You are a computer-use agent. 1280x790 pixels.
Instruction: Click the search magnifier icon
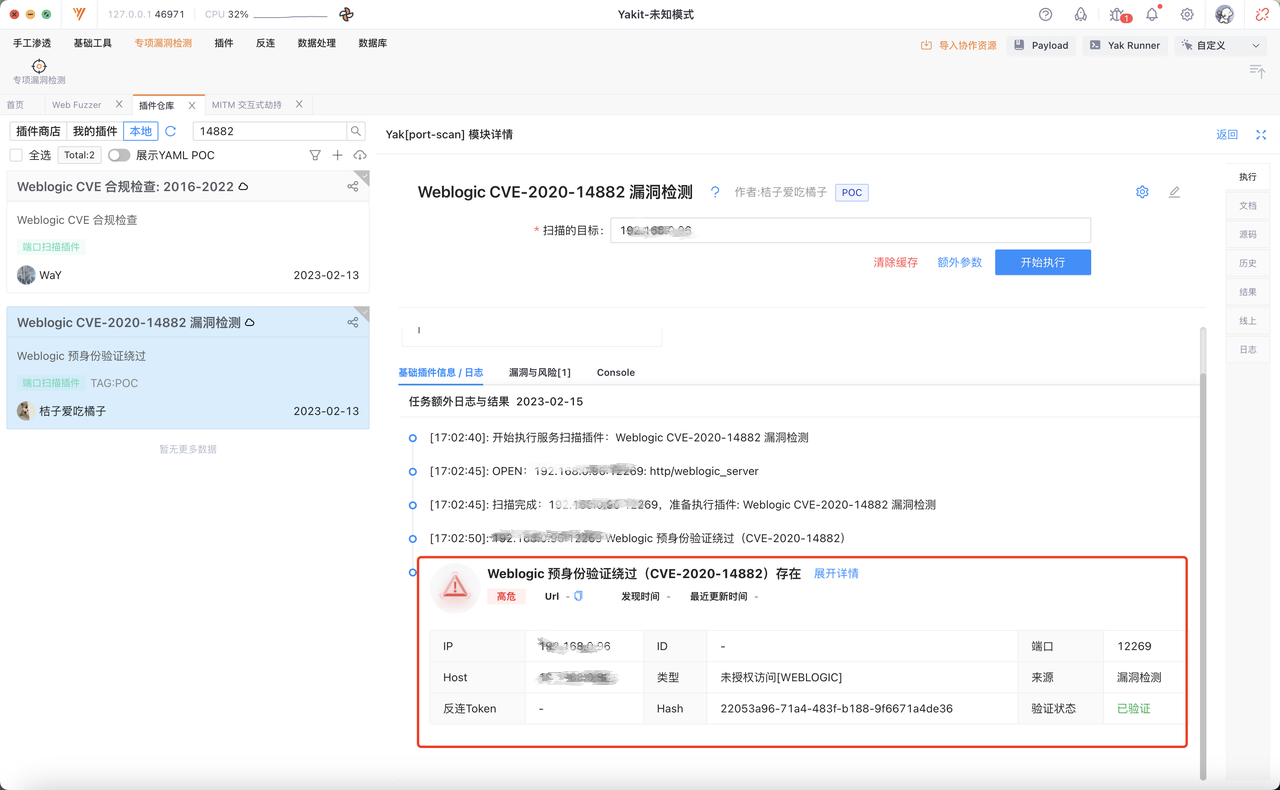pos(356,131)
